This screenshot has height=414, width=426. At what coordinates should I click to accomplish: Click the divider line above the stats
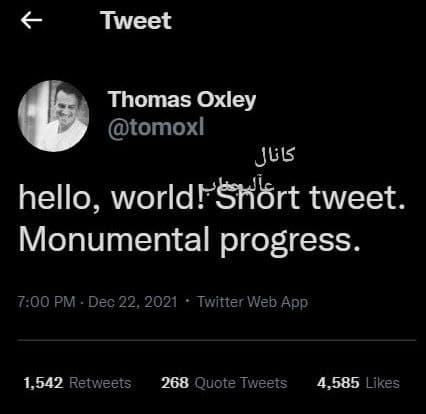[216, 340]
